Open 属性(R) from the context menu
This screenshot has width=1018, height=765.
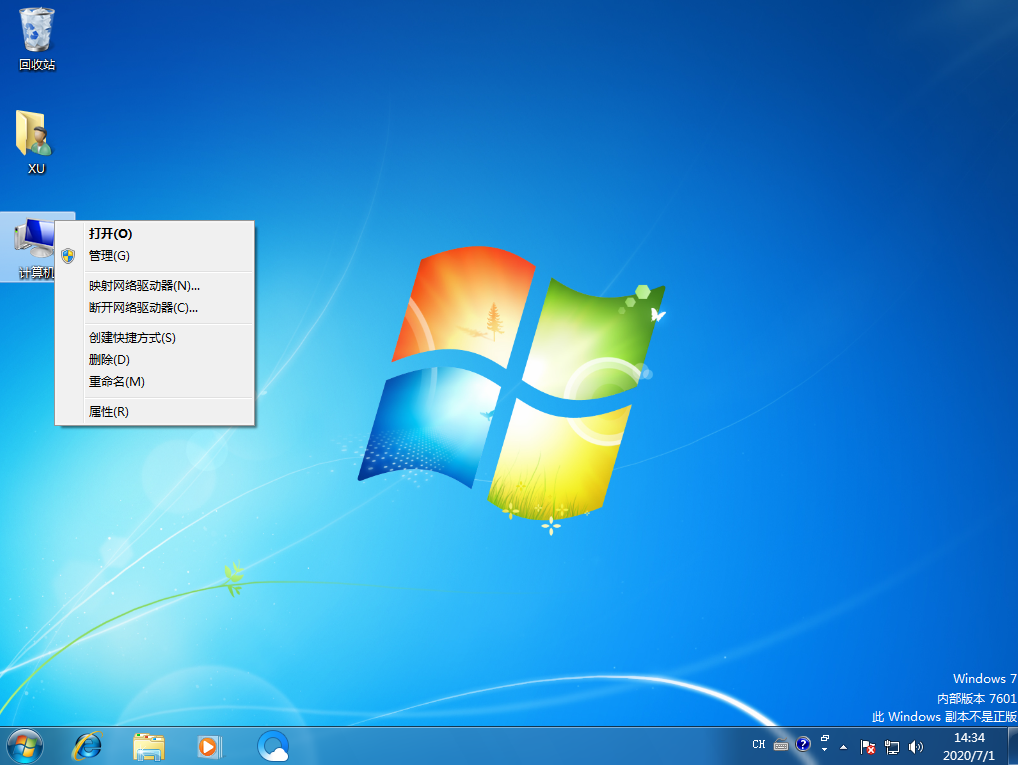[108, 412]
